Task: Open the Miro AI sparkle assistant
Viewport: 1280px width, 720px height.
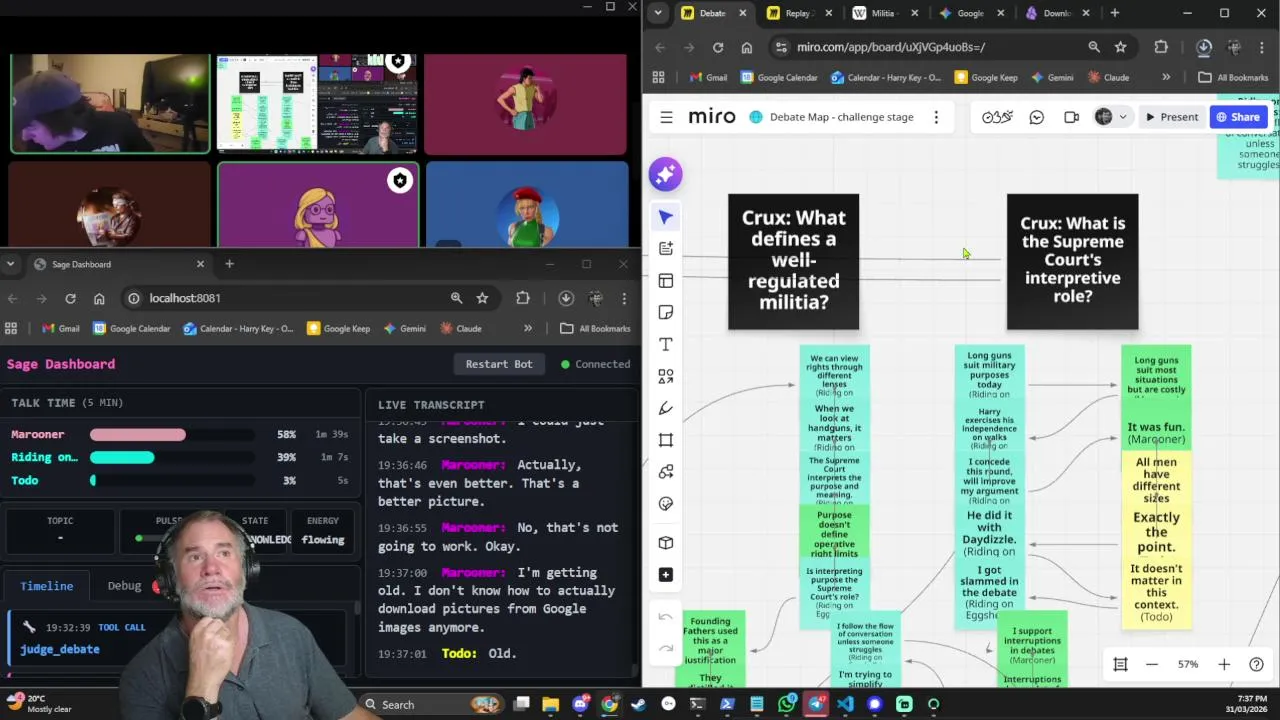Action: point(665,174)
